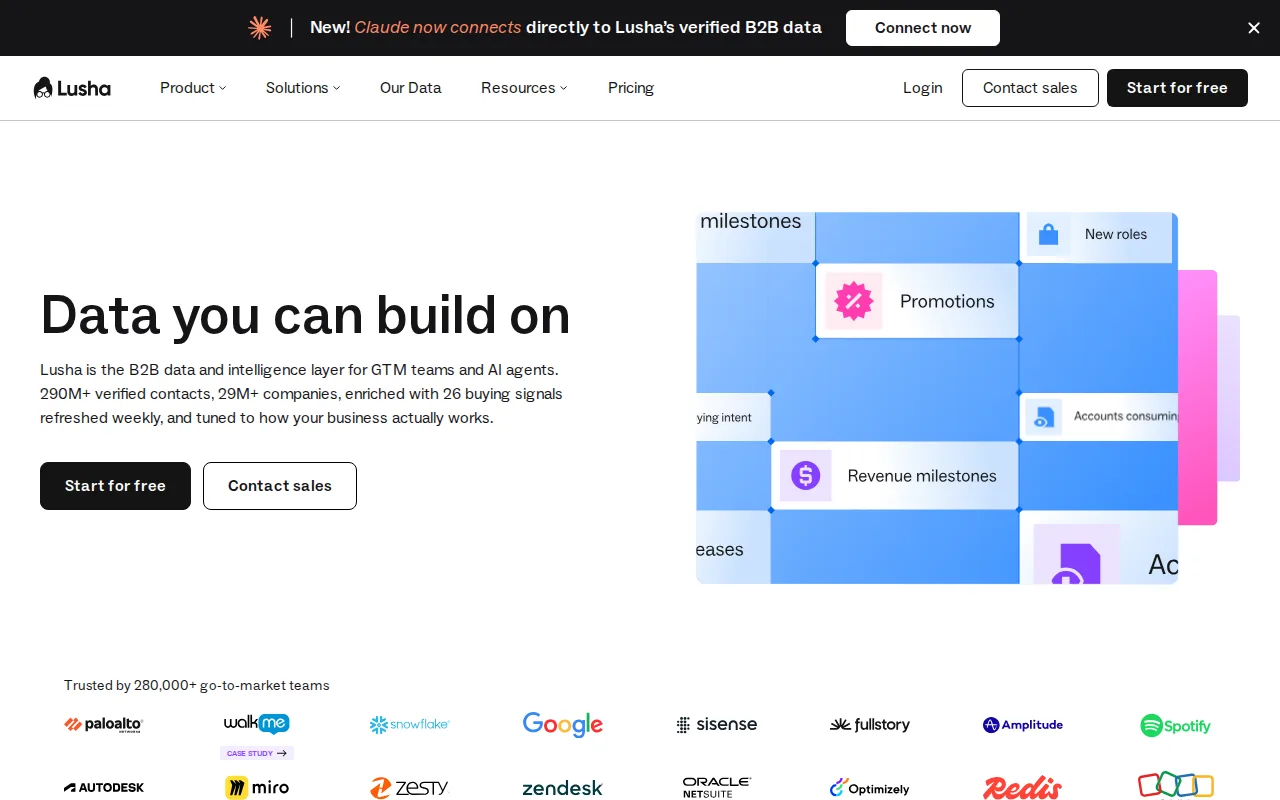Viewport: 1280px width, 800px height.
Task: Click the navbar Start for free button
Action: coord(1177,88)
